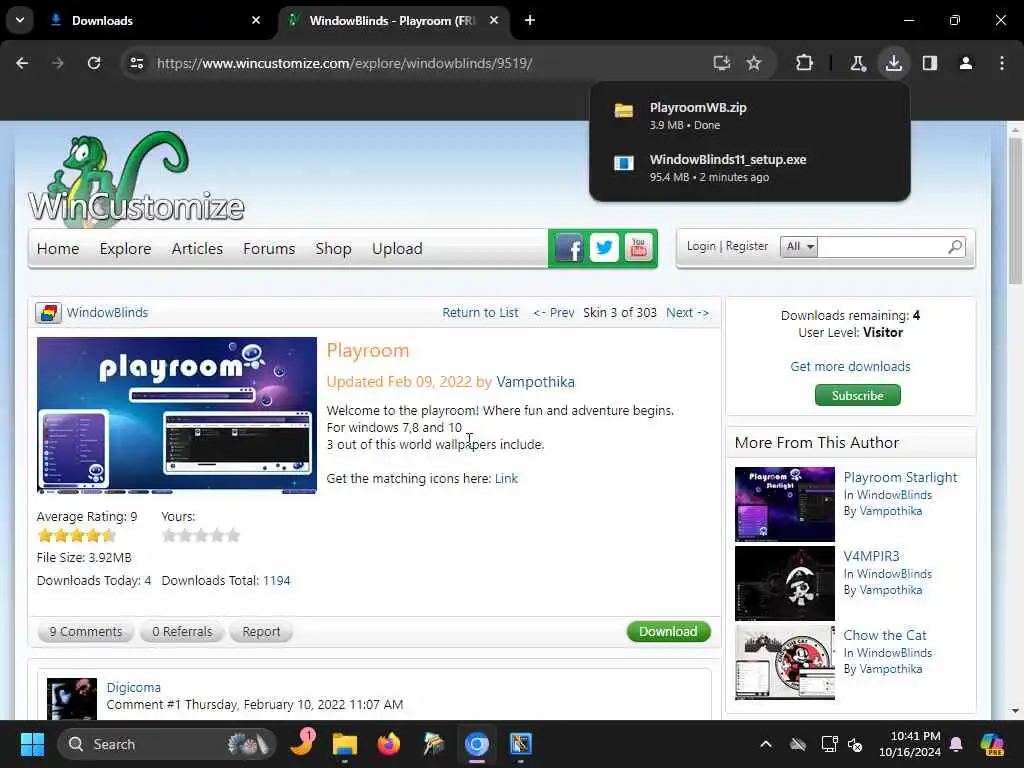The width and height of the screenshot is (1024, 768).
Task: Click the 0 Referrals button
Action: click(x=182, y=632)
